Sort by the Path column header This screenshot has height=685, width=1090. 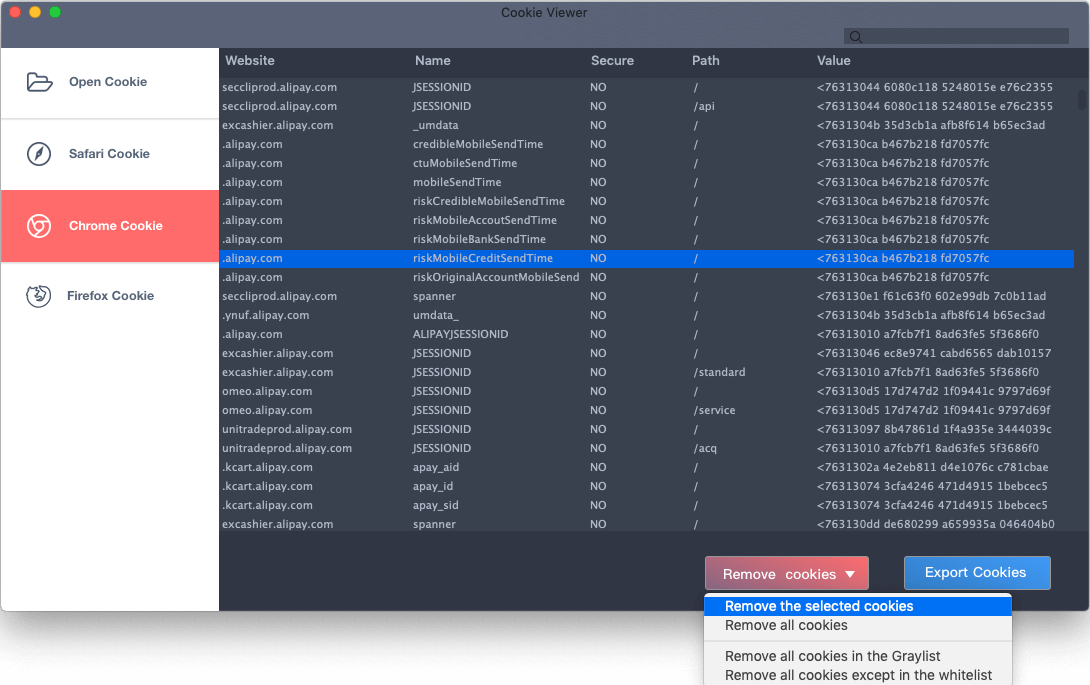705,61
